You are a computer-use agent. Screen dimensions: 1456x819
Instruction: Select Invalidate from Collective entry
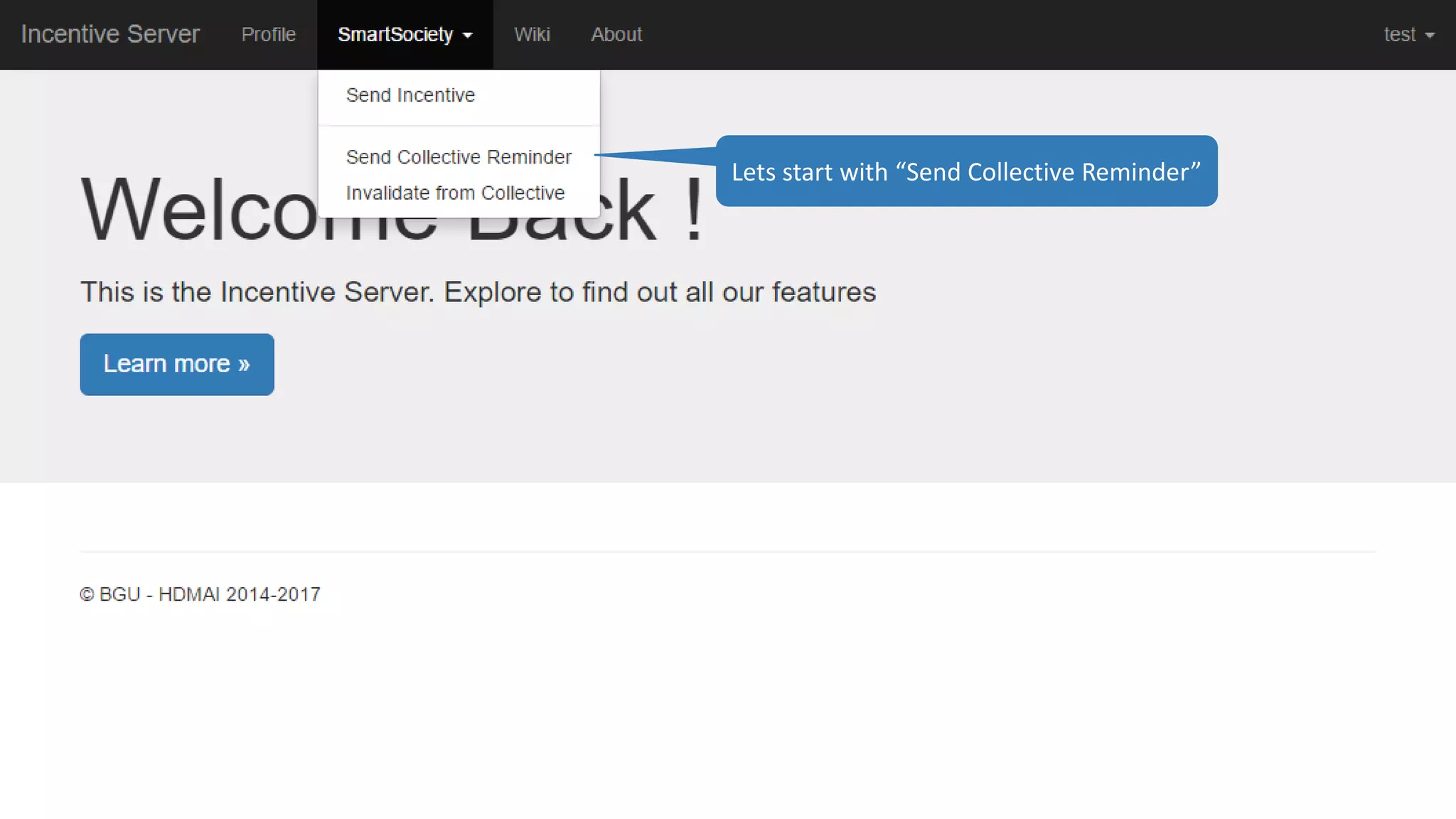click(455, 193)
